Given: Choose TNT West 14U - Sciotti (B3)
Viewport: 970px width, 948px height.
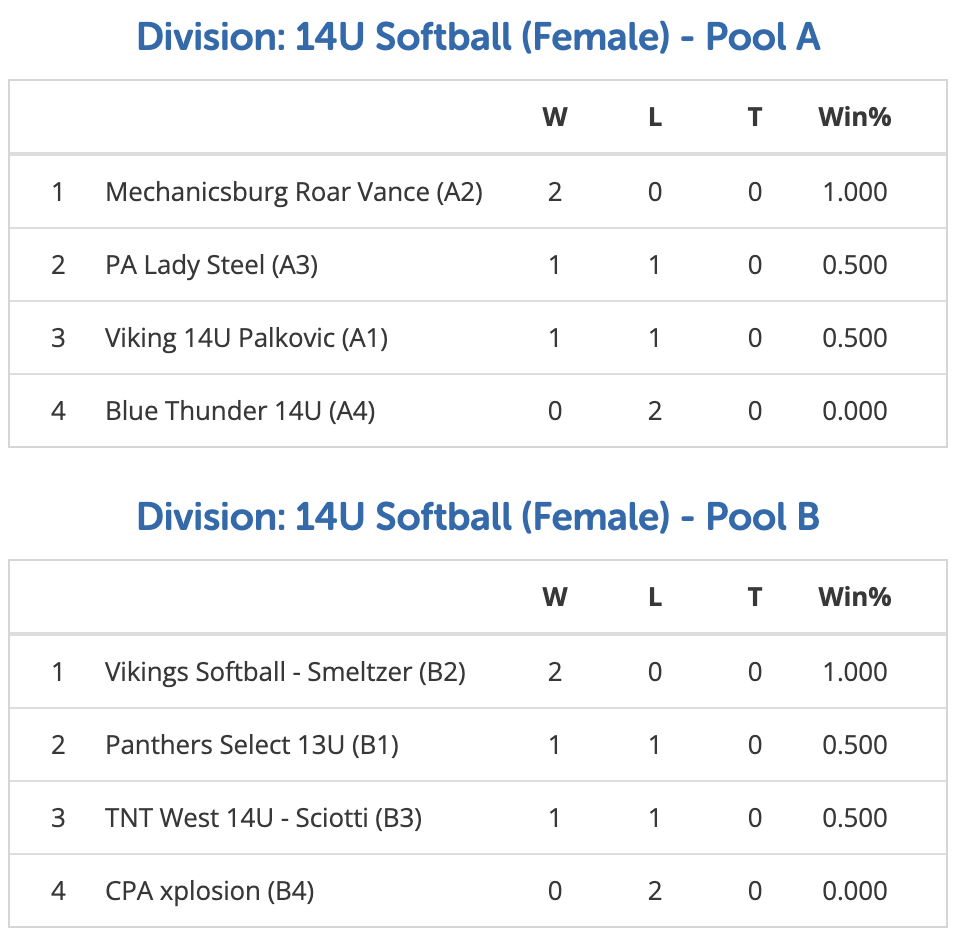Looking at the screenshot, I should coord(264,819).
